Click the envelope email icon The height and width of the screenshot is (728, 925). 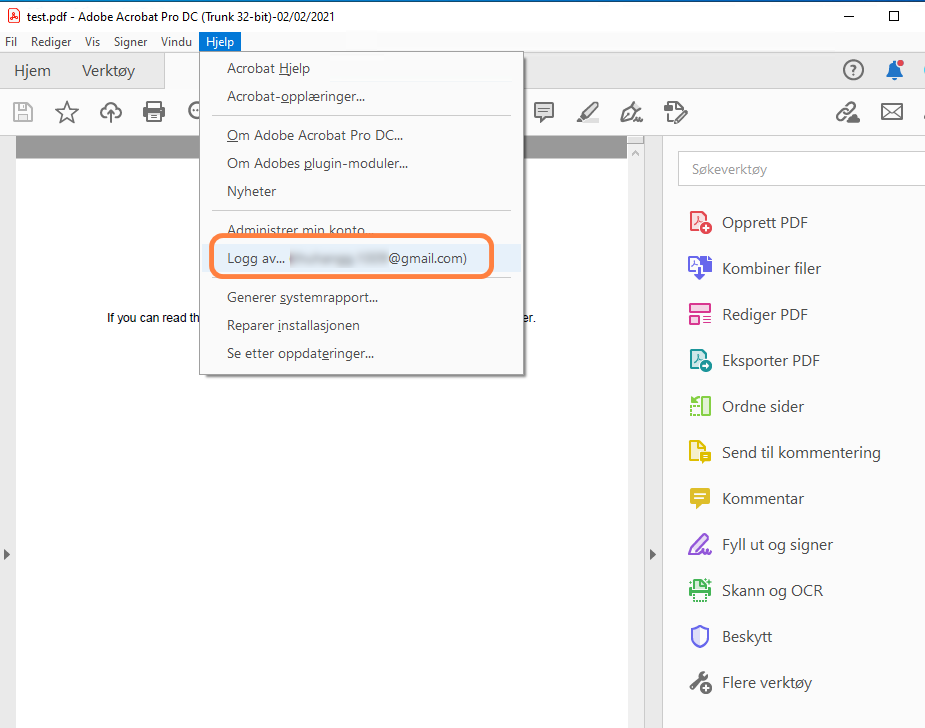892,112
